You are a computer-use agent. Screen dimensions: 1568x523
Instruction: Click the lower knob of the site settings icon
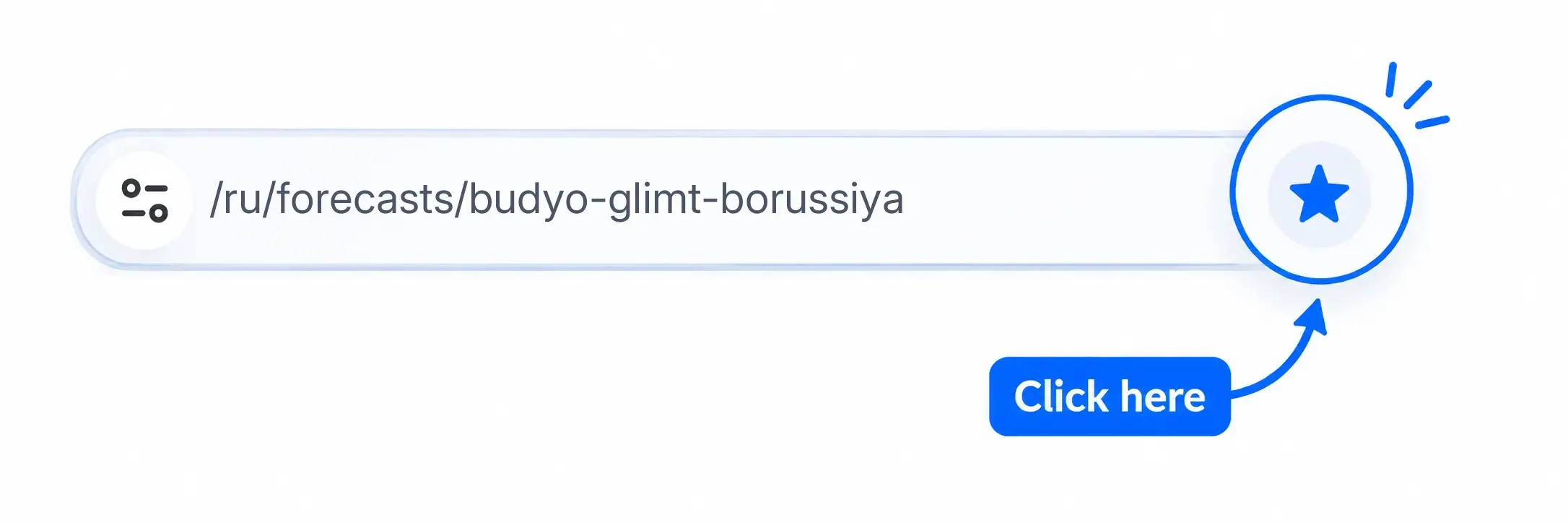(x=159, y=213)
